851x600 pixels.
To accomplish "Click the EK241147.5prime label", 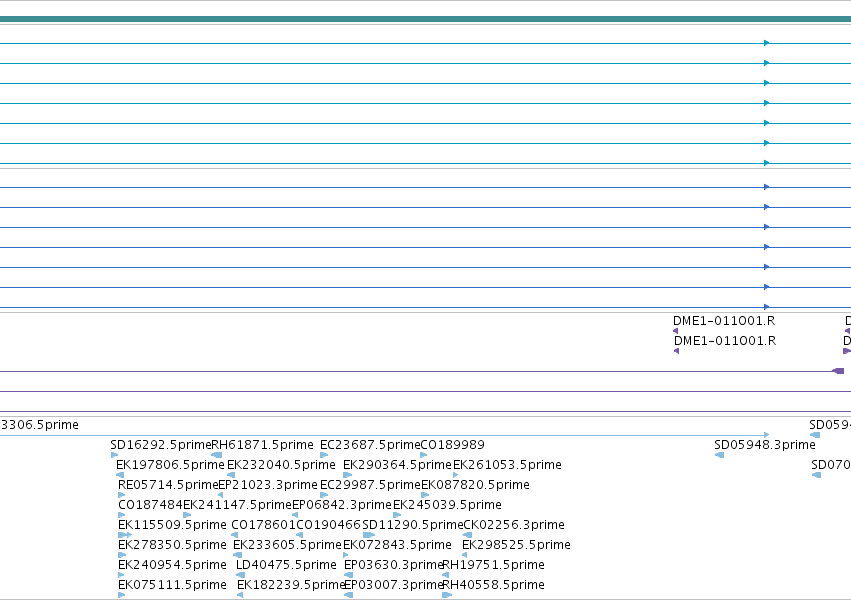I will click(237, 505).
